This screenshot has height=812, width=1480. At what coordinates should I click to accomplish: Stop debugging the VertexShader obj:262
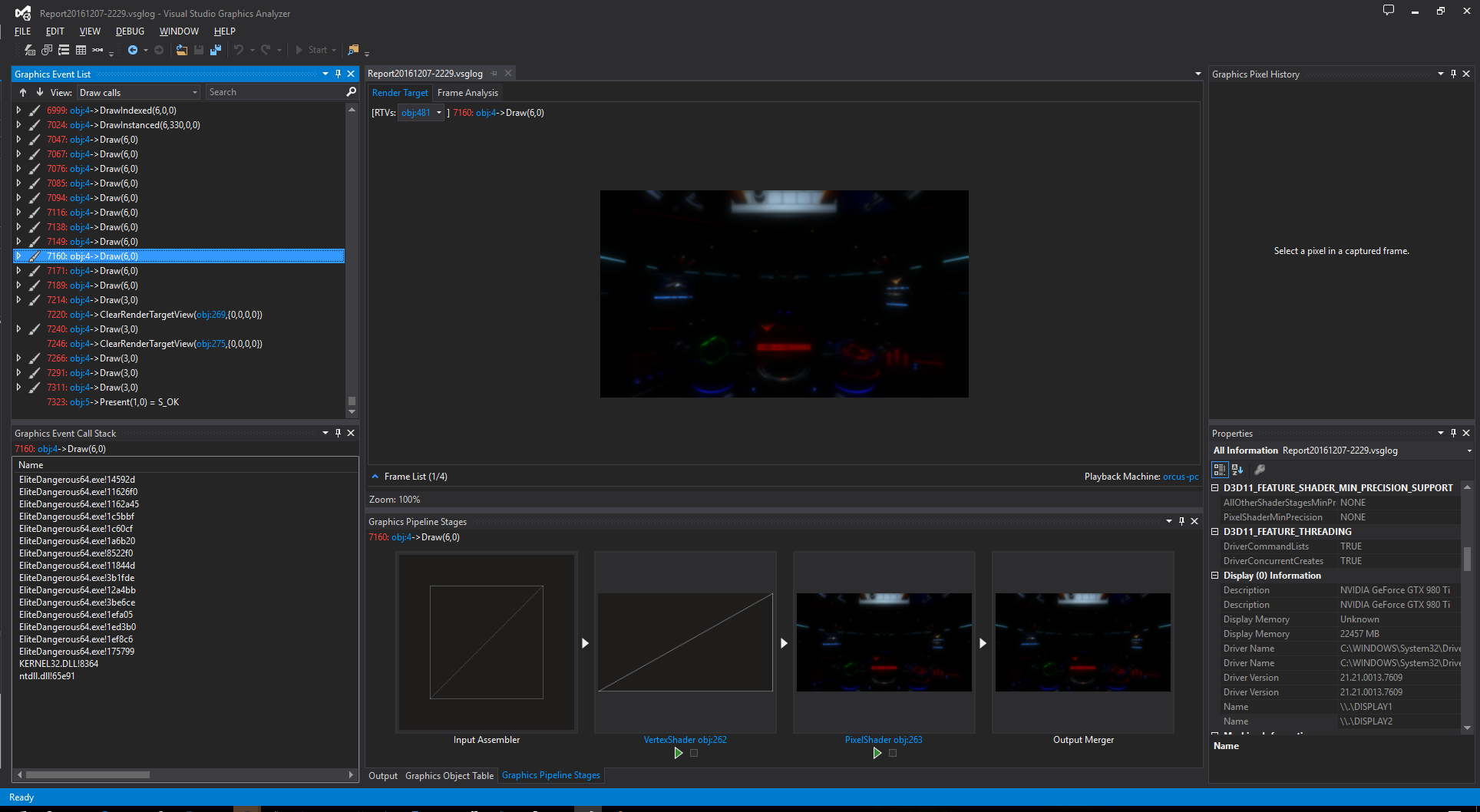694,753
